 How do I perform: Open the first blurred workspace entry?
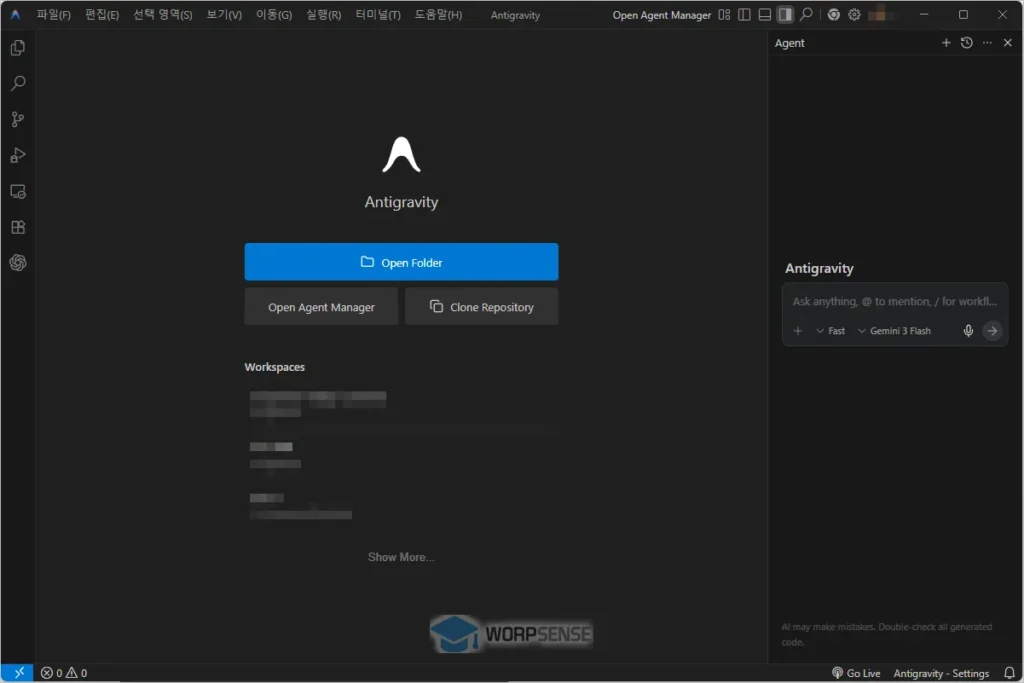tap(402, 404)
